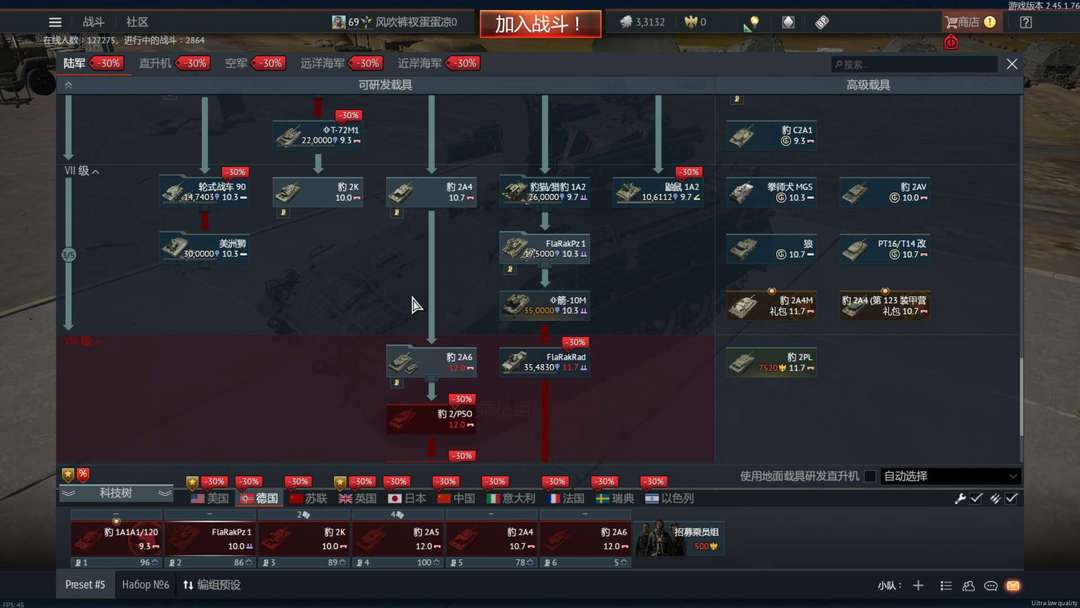Open the chat bubble icon
The image size is (1080, 608).
(x=990, y=585)
